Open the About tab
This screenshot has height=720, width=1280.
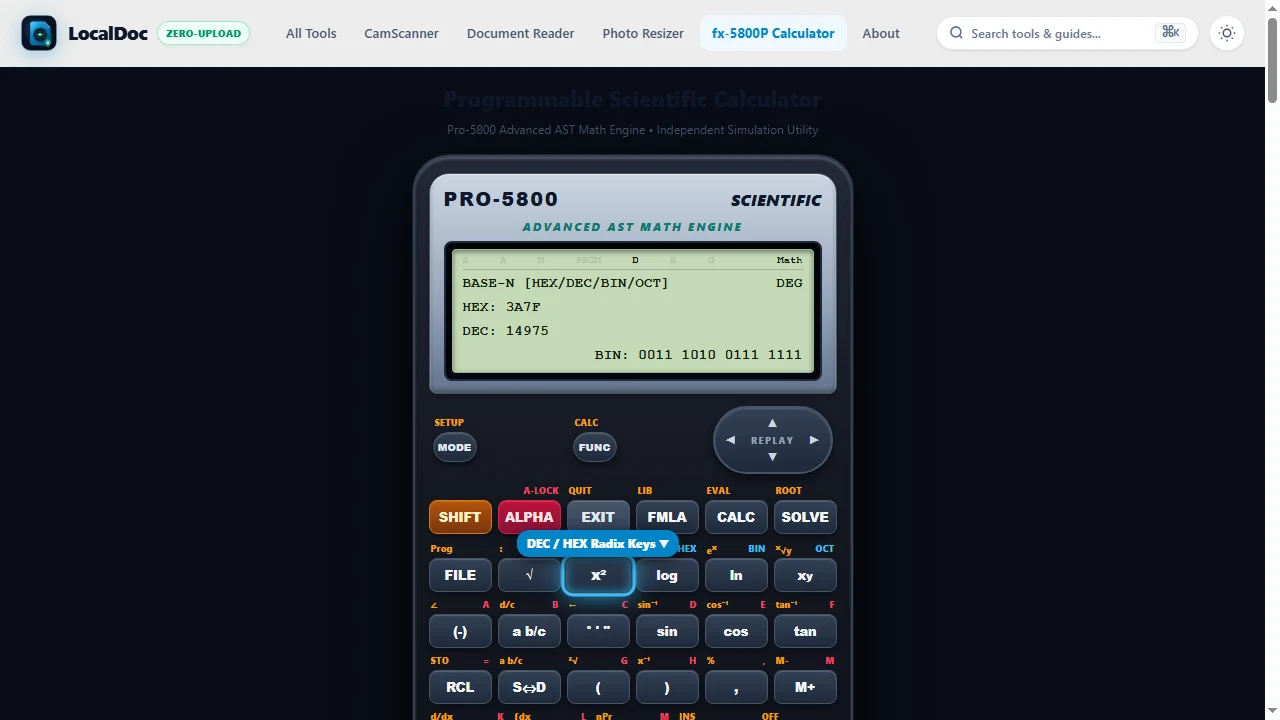click(881, 33)
